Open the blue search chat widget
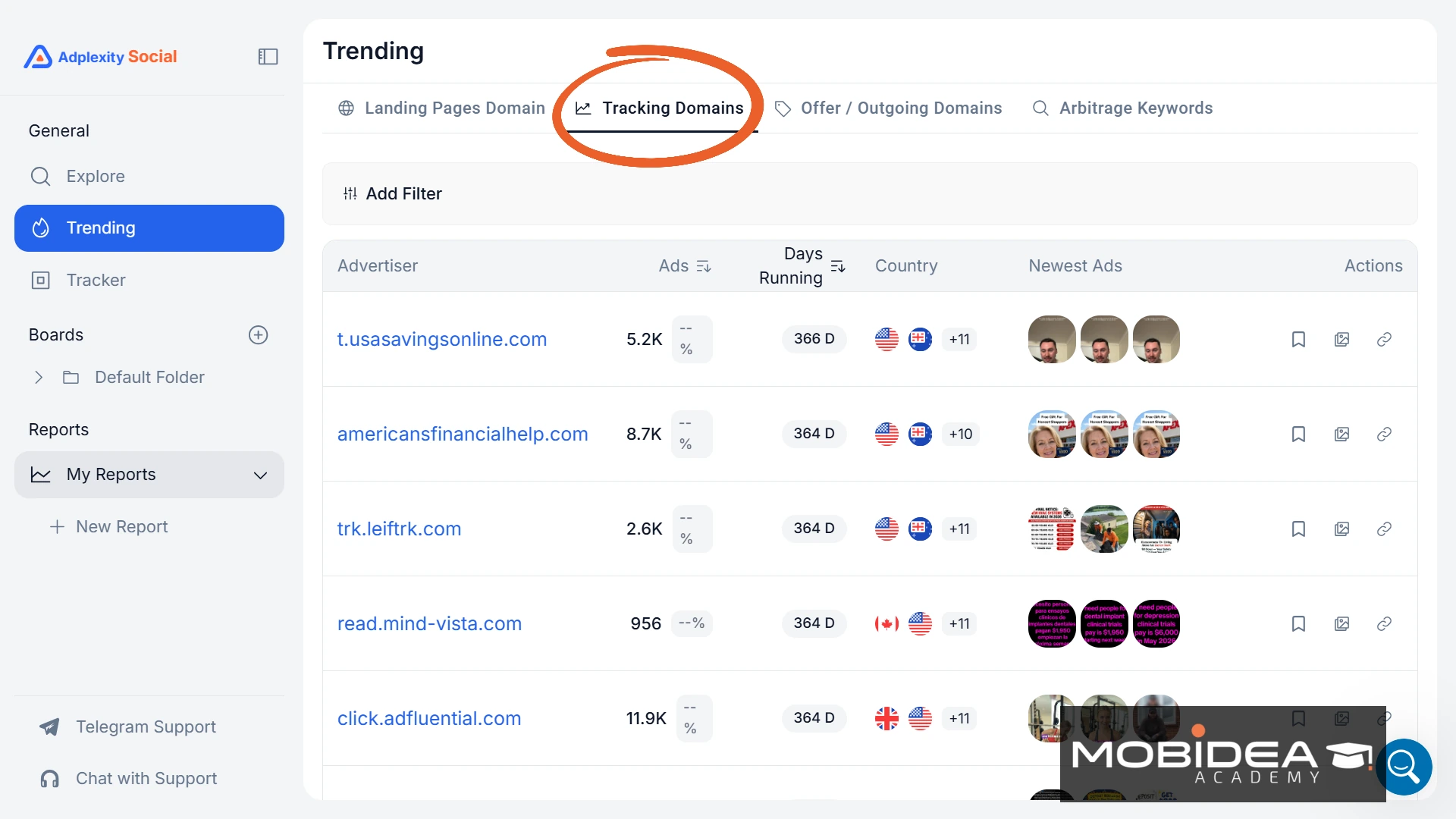 (x=1404, y=767)
